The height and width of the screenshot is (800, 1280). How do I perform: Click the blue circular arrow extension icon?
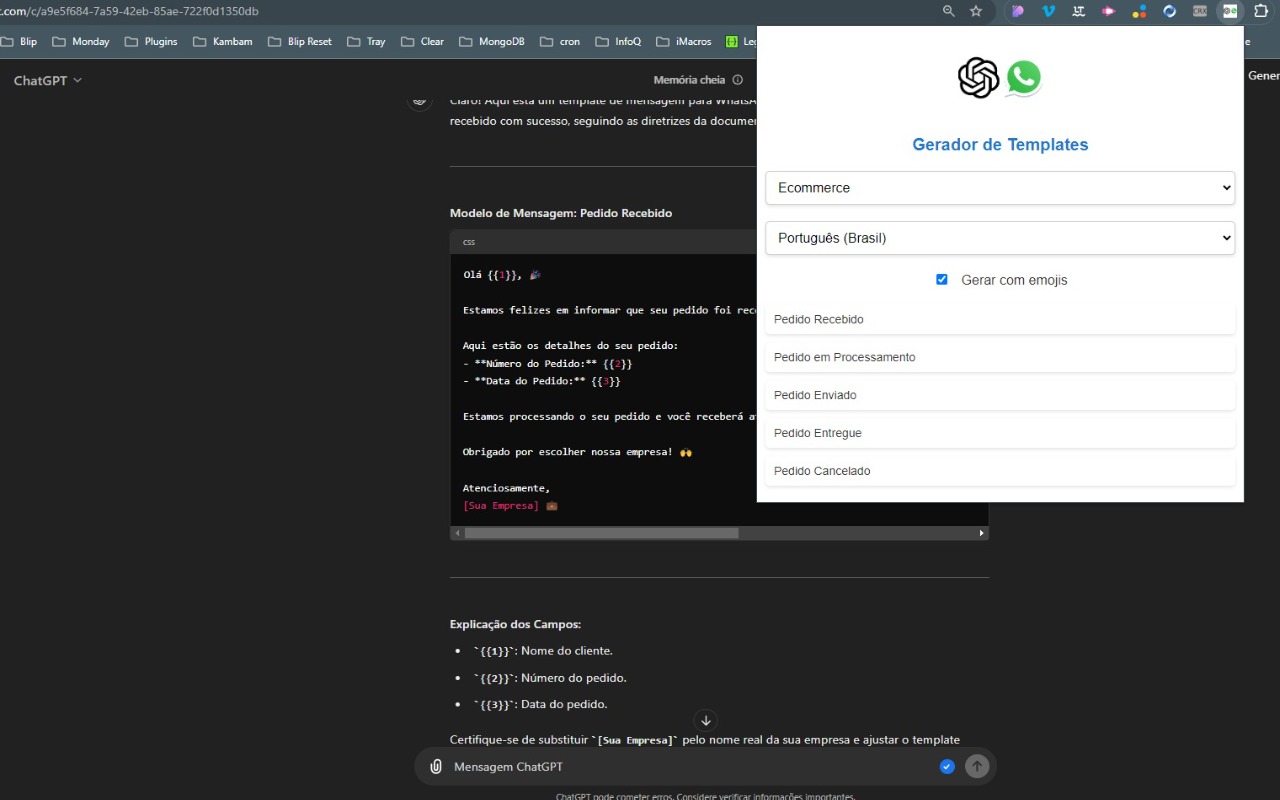1170,11
